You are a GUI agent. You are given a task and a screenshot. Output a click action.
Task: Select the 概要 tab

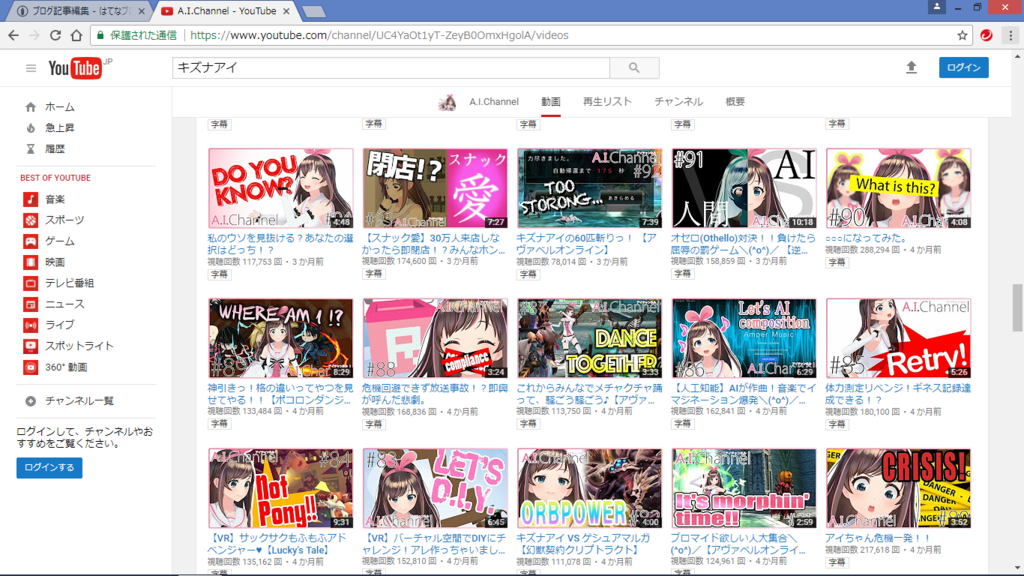pos(735,102)
